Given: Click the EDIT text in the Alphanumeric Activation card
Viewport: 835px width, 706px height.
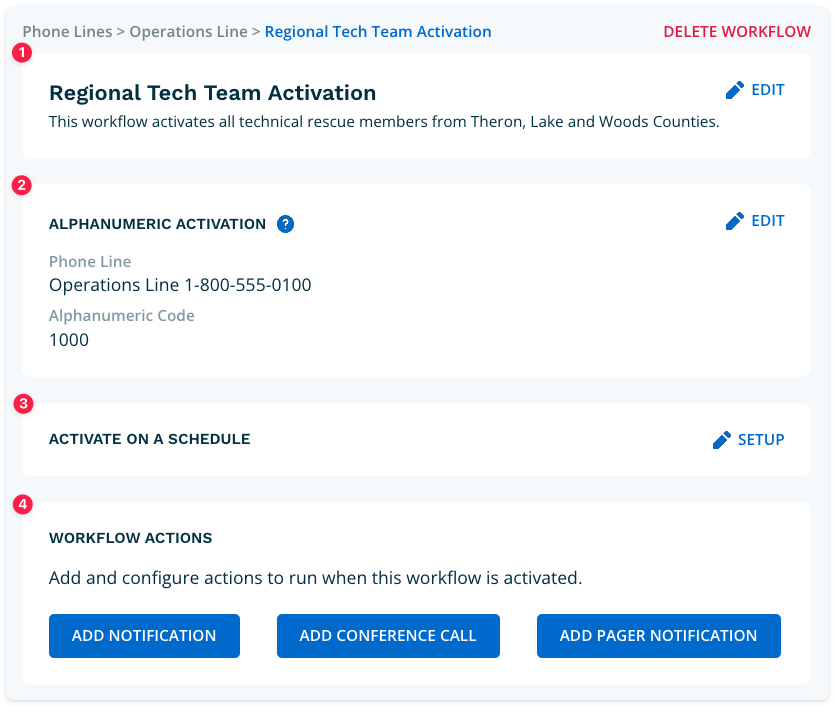Looking at the screenshot, I should (768, 221).
